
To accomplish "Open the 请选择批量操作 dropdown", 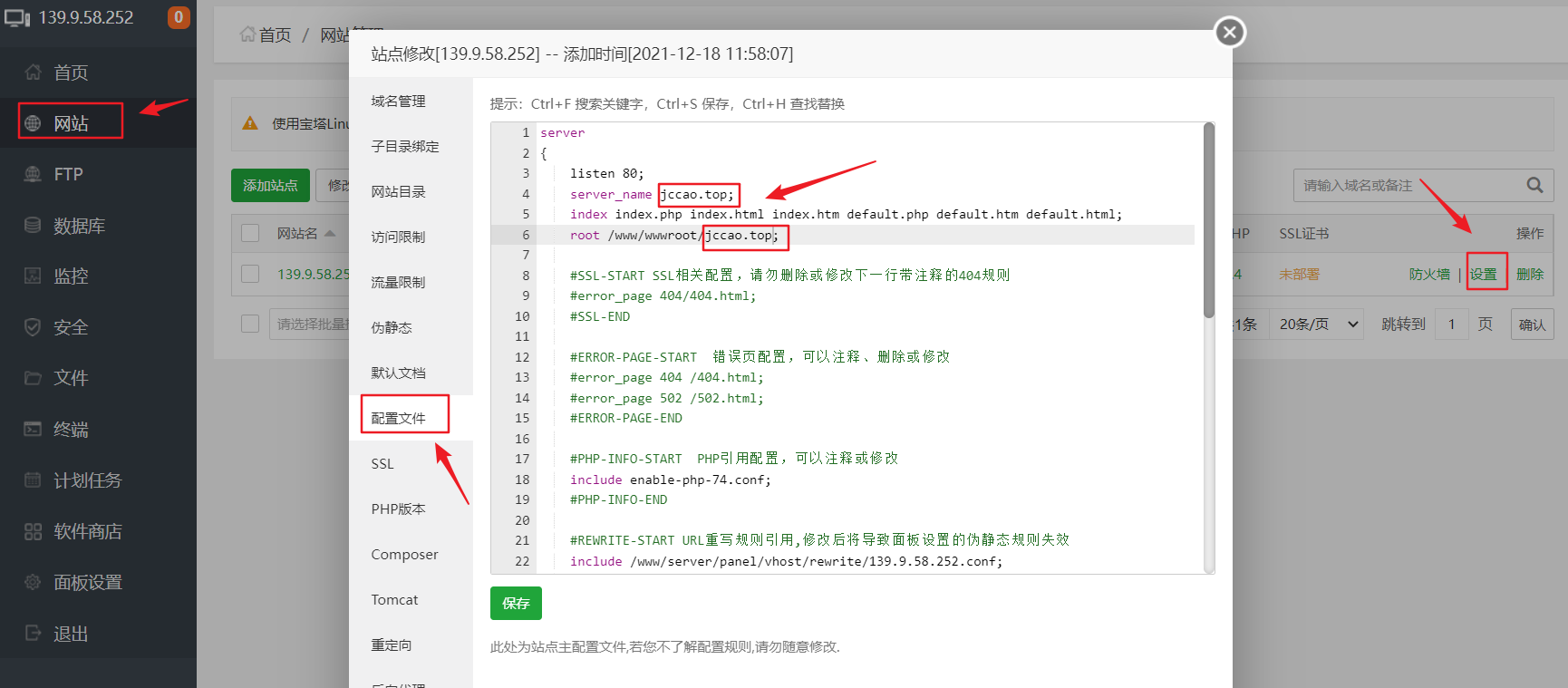I will pos(309,324).
